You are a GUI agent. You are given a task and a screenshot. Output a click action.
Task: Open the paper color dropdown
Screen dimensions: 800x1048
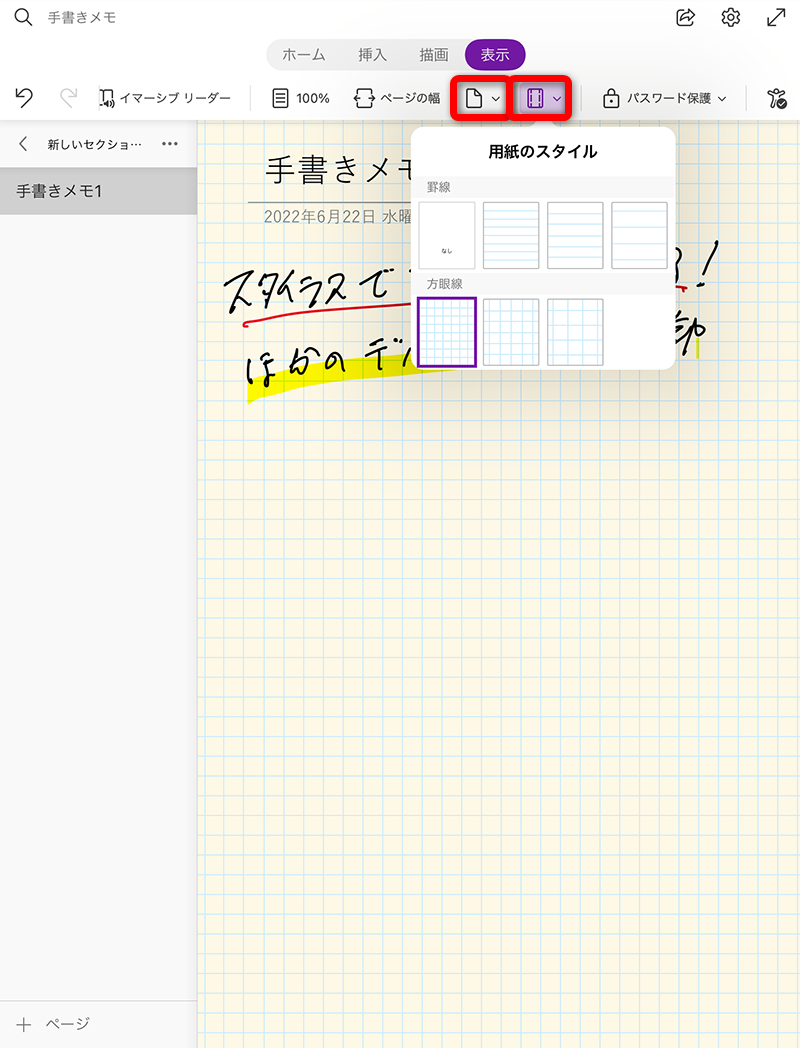click(x=541, y=98)
